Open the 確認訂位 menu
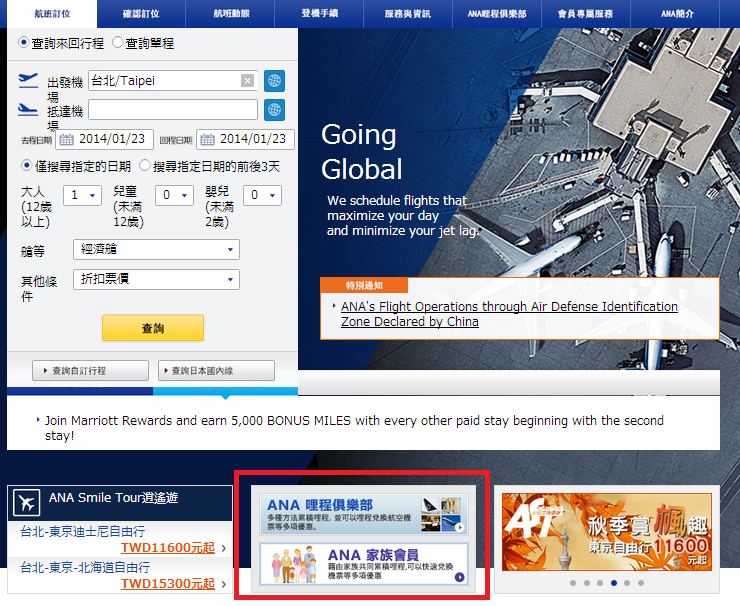 pyautogui.click(x=141, y=14)
